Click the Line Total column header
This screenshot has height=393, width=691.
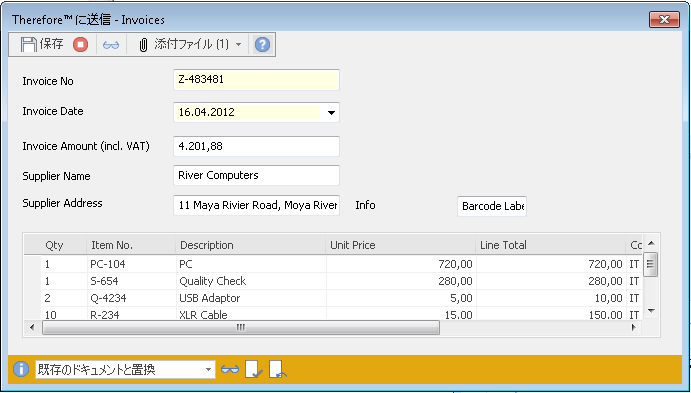point(550,245)
